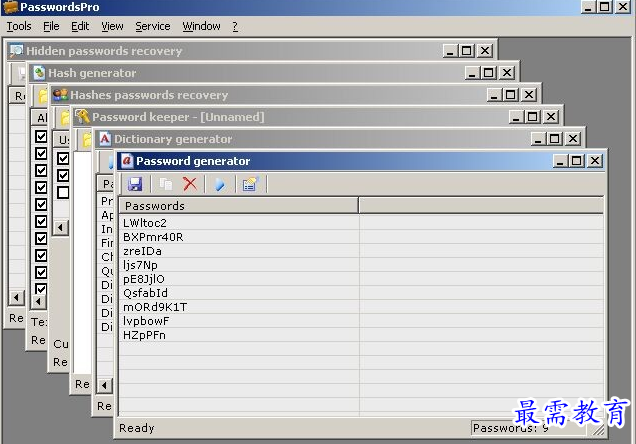Toggle the topmost checkbox in Hash generator list
Image resolution: width=636 pixels, height=444 pixels.
41,136
